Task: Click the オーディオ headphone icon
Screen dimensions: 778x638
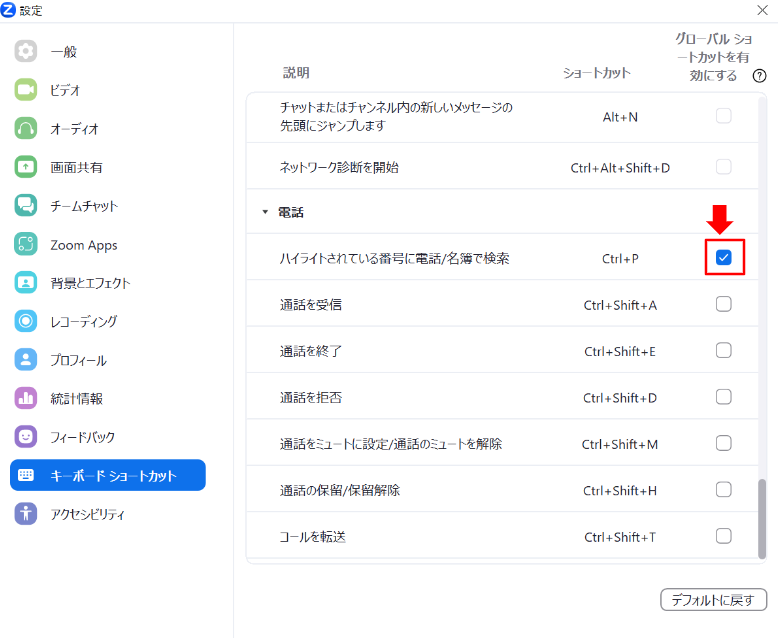Action: click(26, 128)
